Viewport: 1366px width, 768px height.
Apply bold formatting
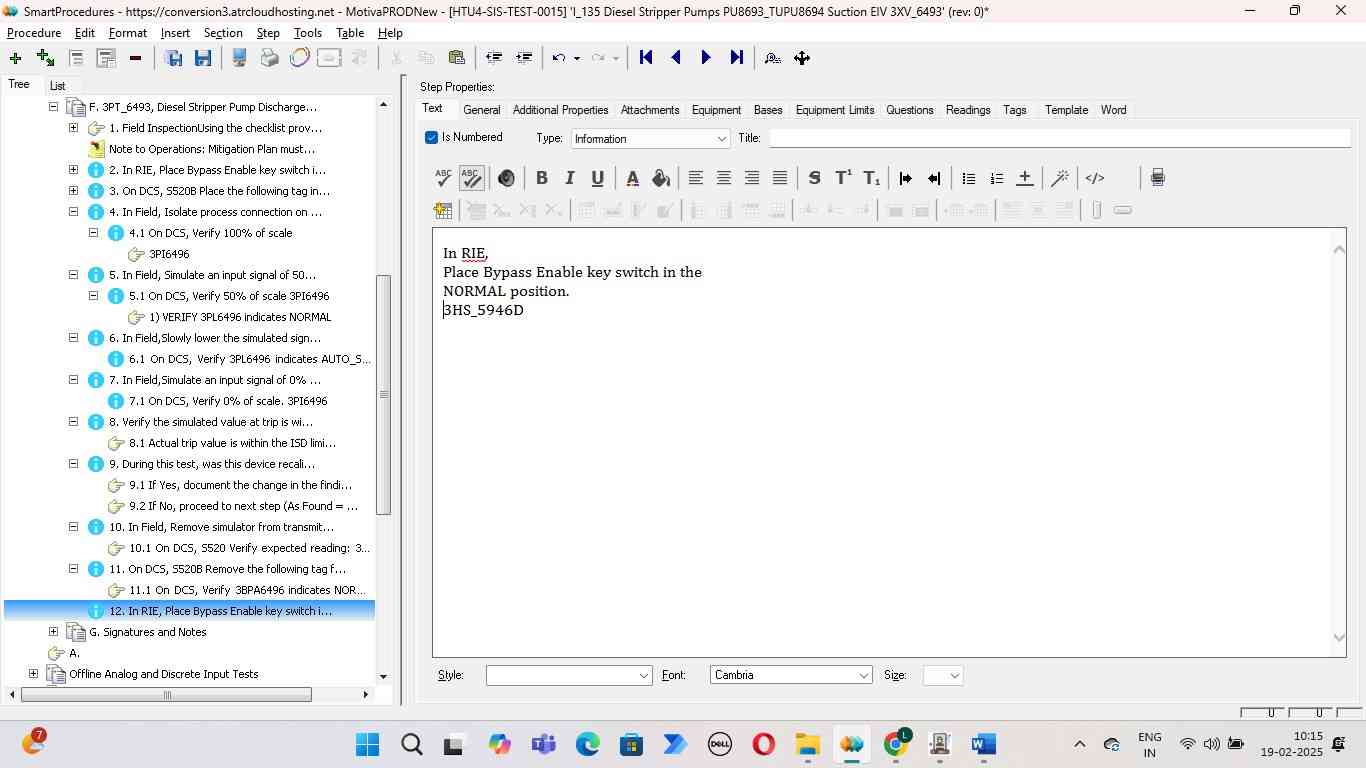(541, 178)
